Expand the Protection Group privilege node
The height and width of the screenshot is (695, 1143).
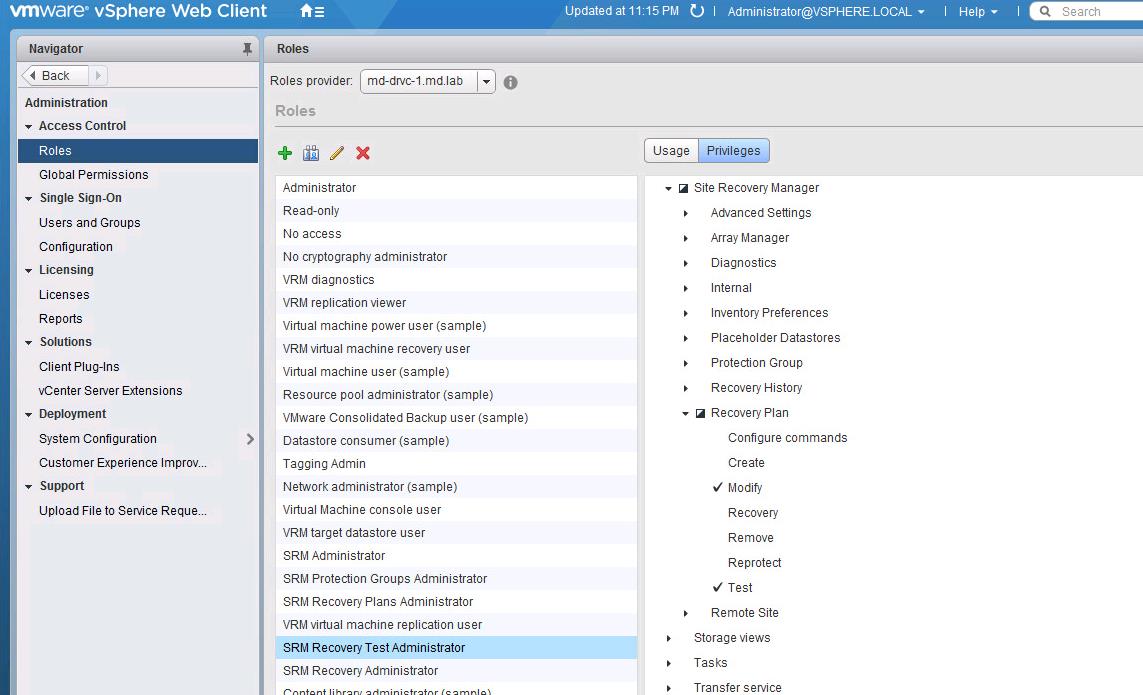tap(686, 363)
